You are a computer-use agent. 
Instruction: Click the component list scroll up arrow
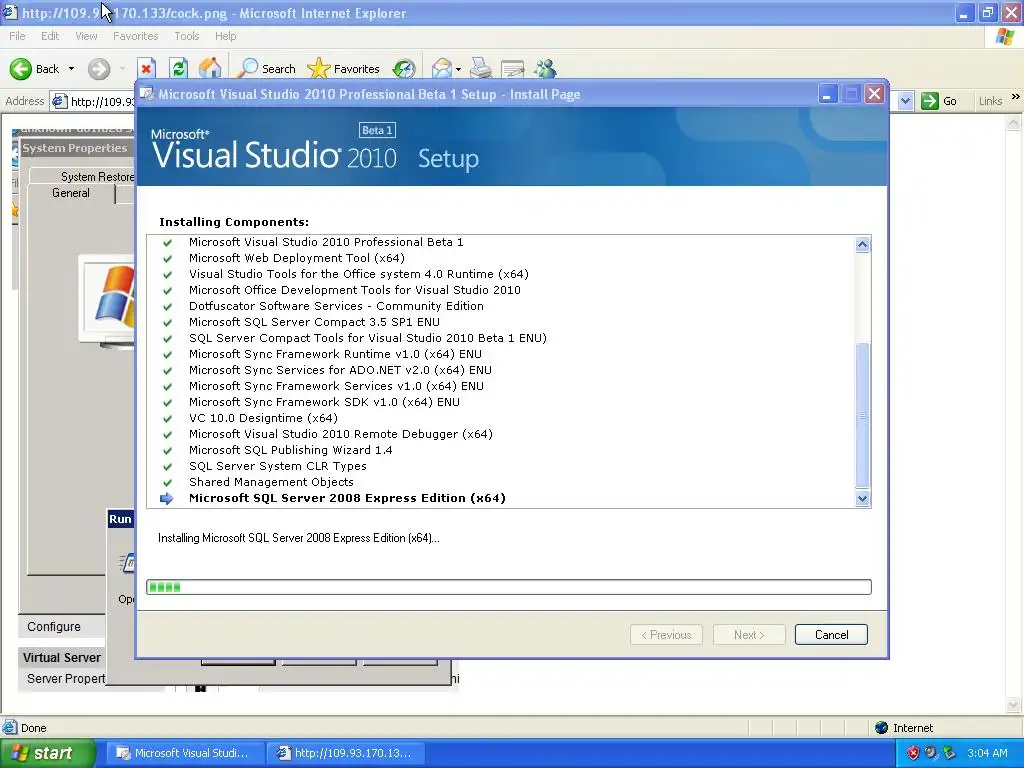862,244
